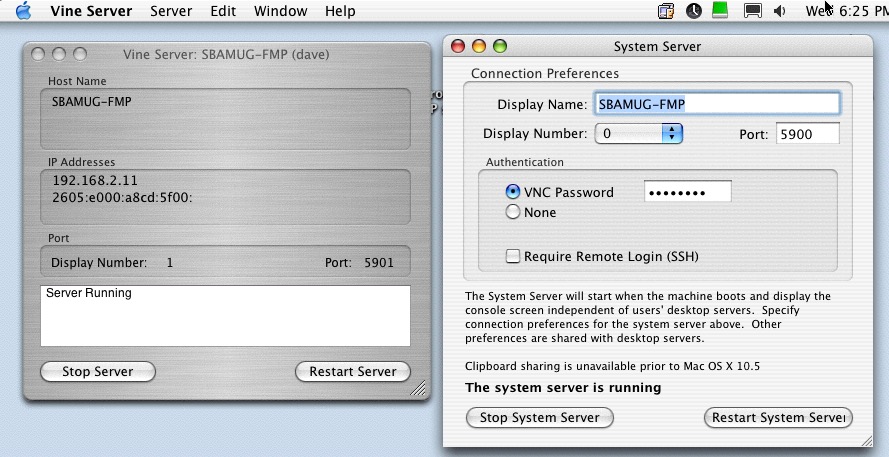Click the Vine Server window resize grip
Image resolution: width=889 pixels, height=457 pixels.
pos(418,388)
